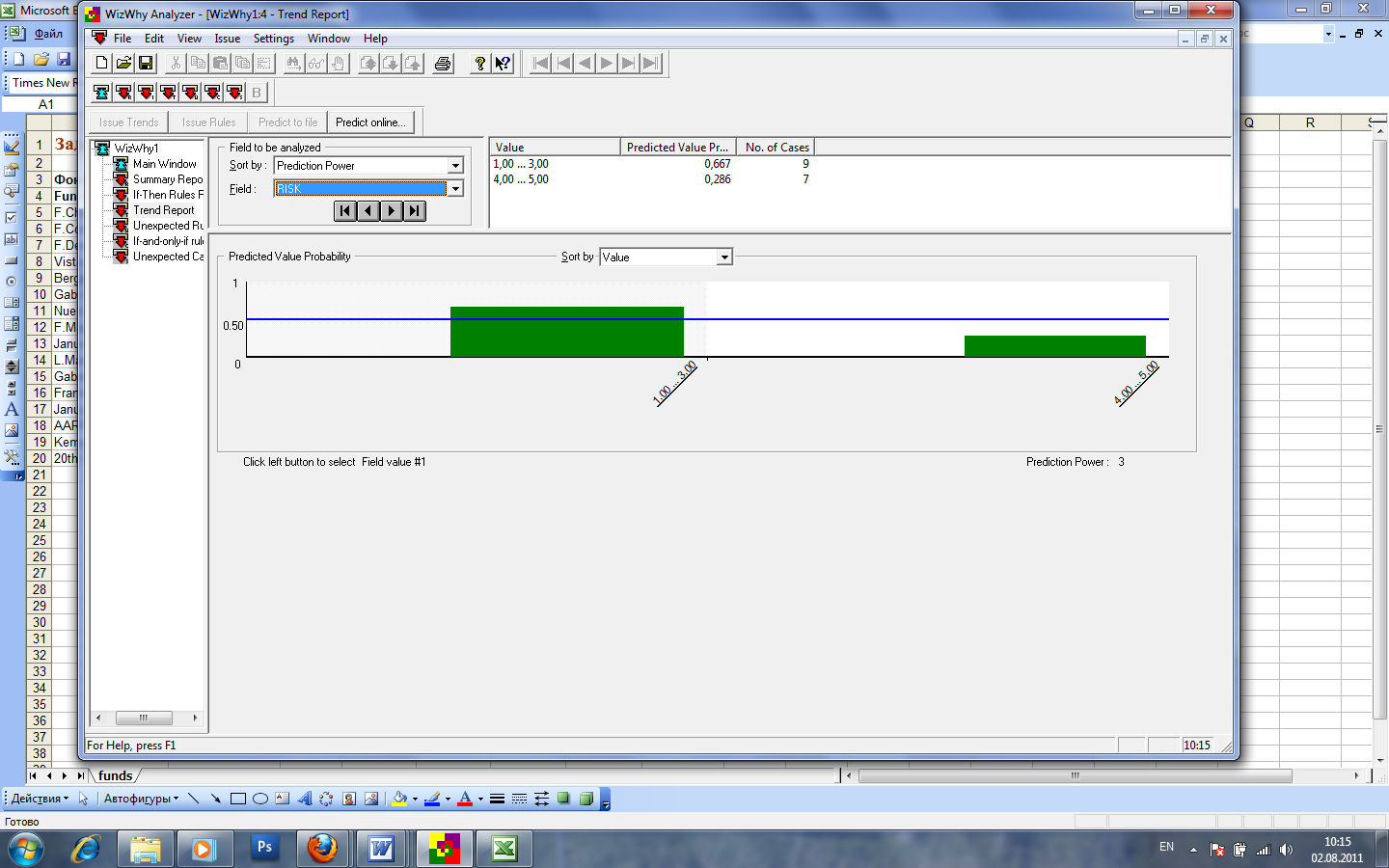Image resolution: width=1389 pixels, height=868 pixels.
Task: Click the Predict online... button
Action: pyautogui.click(x=370, y=122)
